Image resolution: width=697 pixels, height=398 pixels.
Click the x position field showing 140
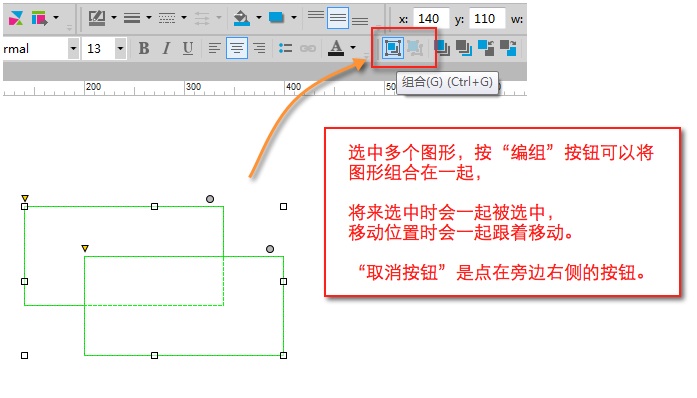click(x=431, y=19)
